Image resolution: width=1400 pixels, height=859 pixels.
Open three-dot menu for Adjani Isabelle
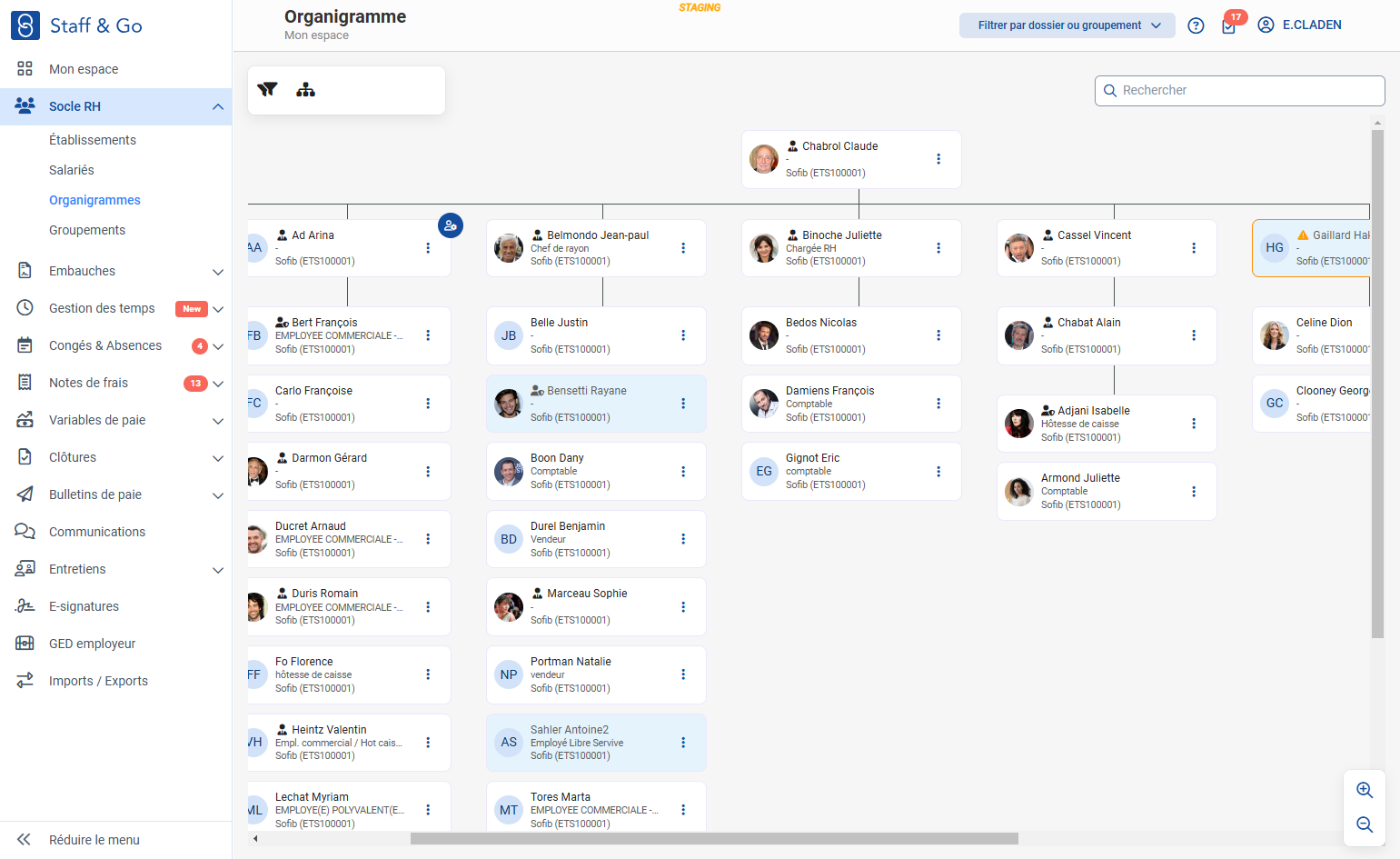pyautogui.click(x=1194, y=424)
